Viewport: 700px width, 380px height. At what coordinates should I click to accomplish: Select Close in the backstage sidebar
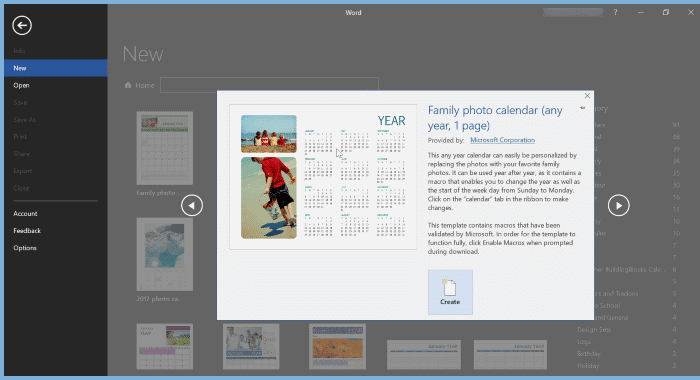[56, 188]
